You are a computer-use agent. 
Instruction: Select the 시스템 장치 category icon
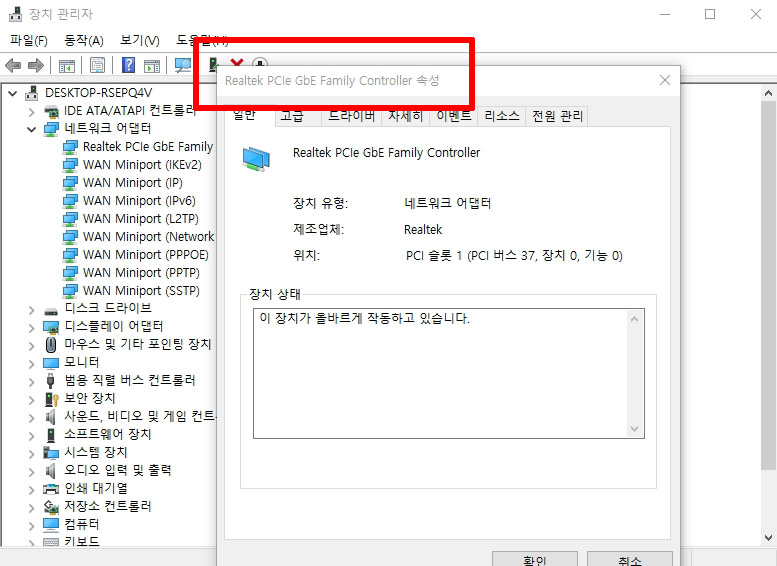51,453
